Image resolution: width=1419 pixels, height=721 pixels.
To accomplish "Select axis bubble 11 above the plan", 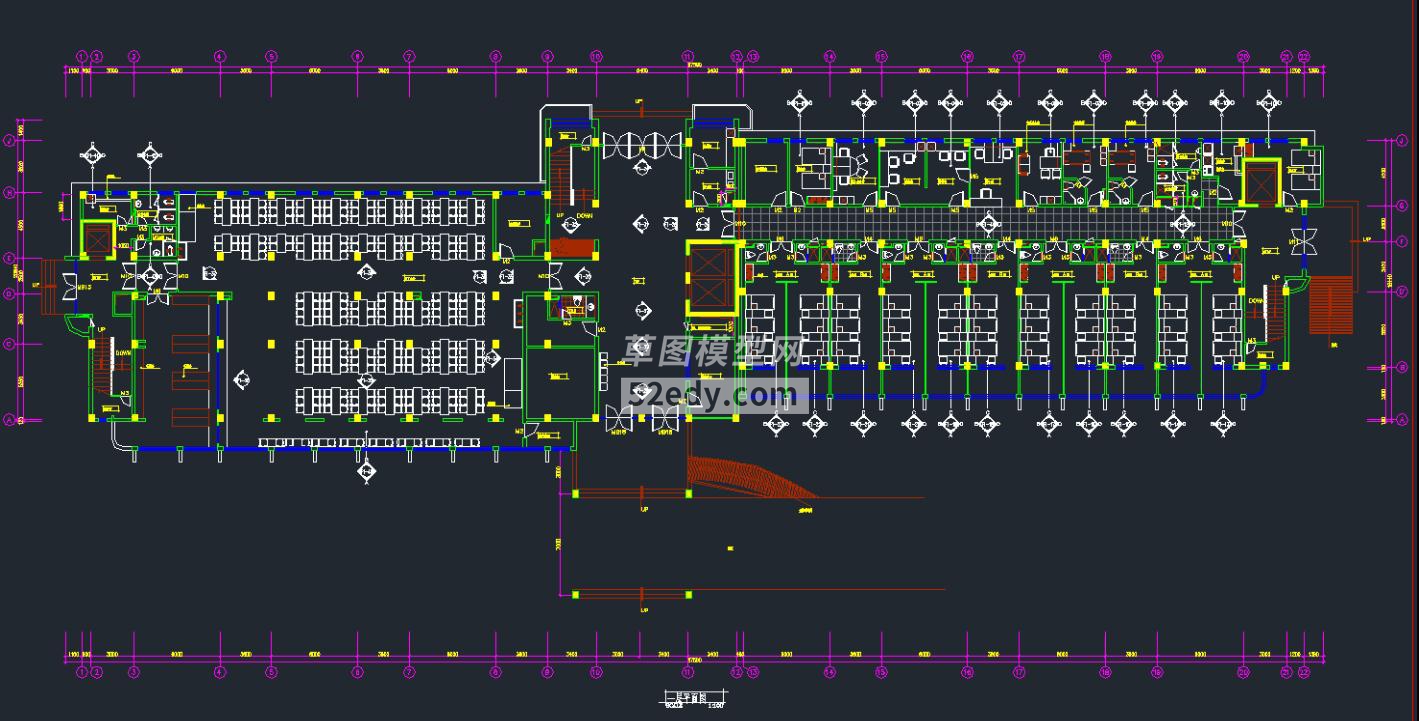I will click(x=687, y=57).
